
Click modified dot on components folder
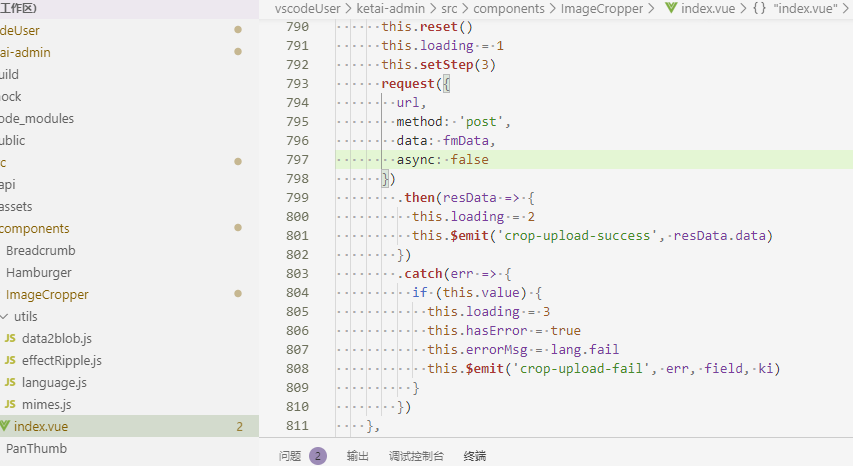238,227
